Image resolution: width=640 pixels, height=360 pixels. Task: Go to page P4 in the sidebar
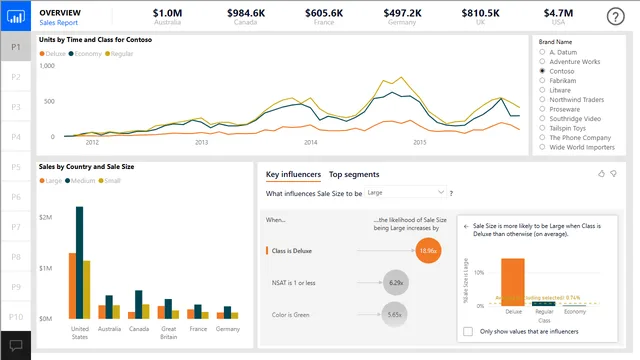16,137
